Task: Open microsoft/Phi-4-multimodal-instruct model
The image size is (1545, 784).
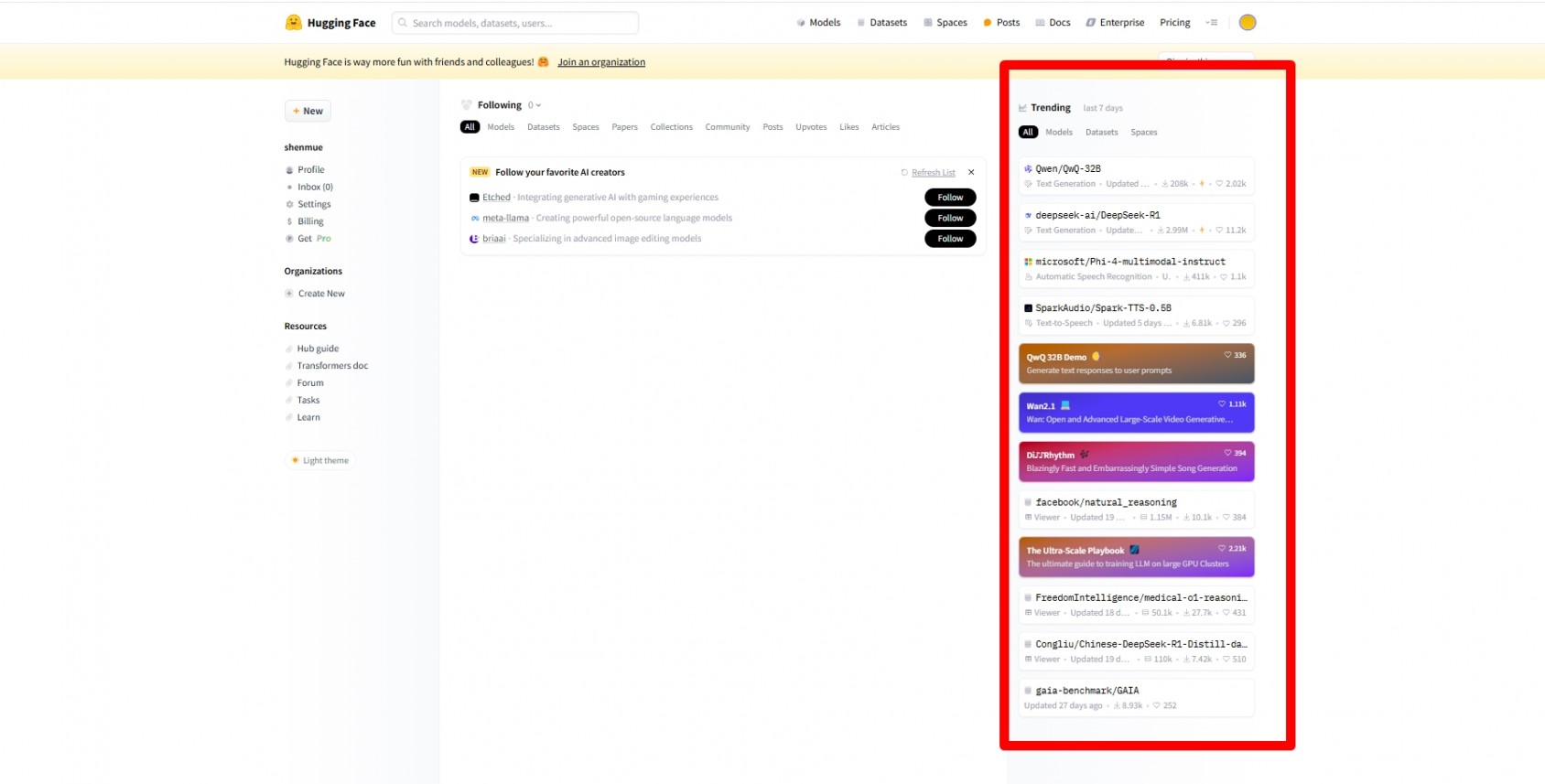Action: pyautogui.click(x=1136, y=269)
